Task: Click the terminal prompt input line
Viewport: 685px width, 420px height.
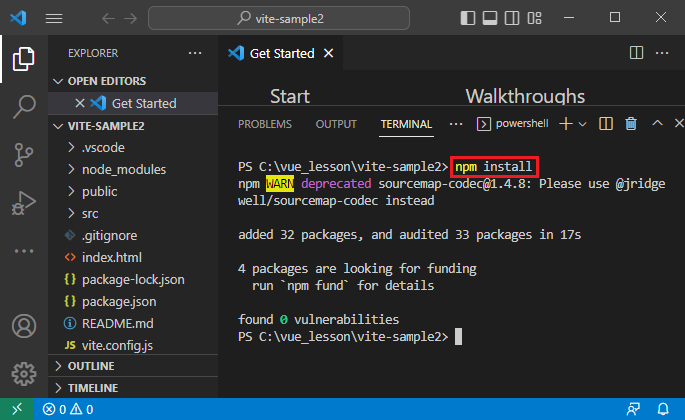Action: [350, 337]
